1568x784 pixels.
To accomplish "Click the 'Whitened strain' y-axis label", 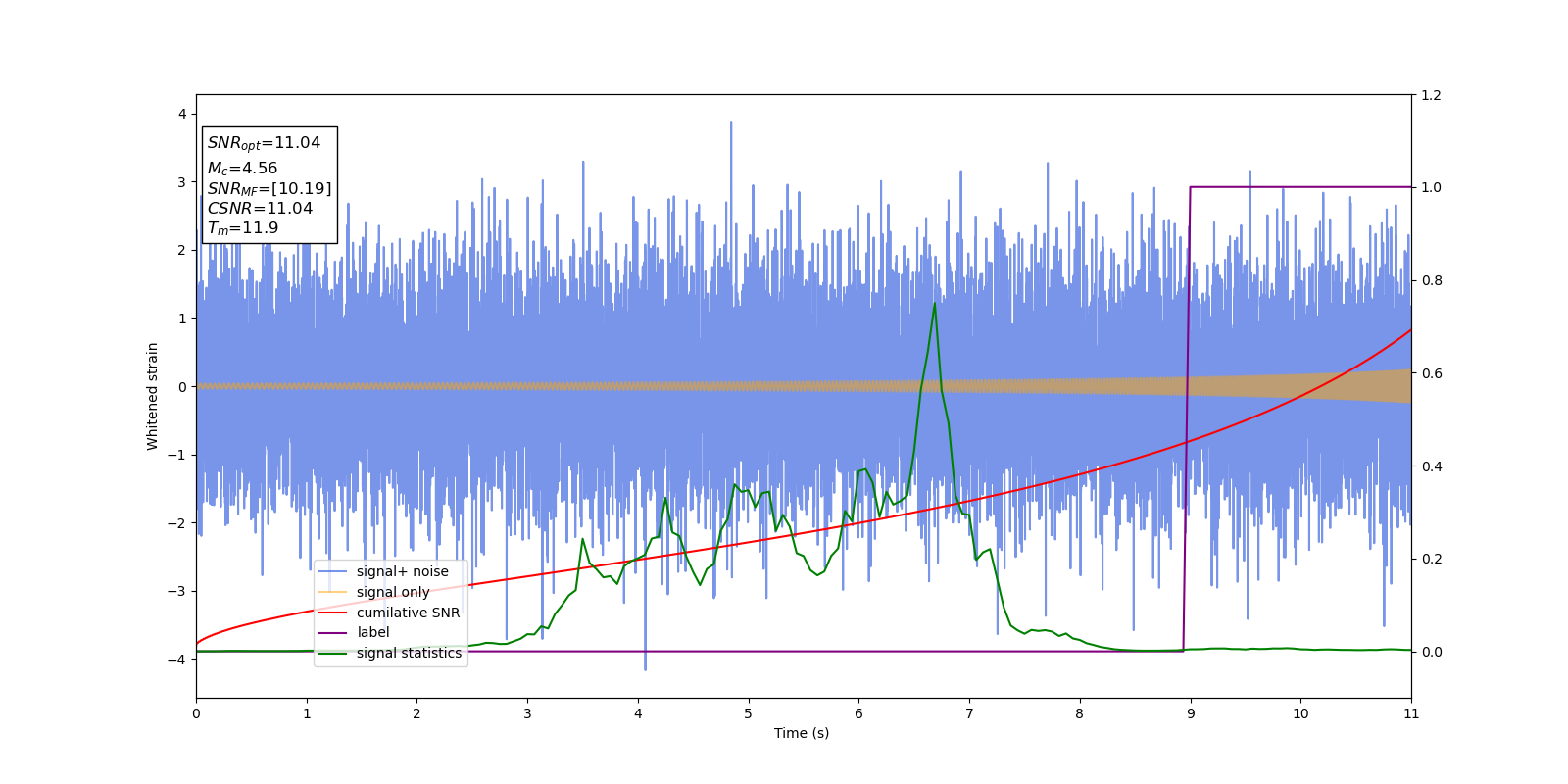I will (152, 396).
